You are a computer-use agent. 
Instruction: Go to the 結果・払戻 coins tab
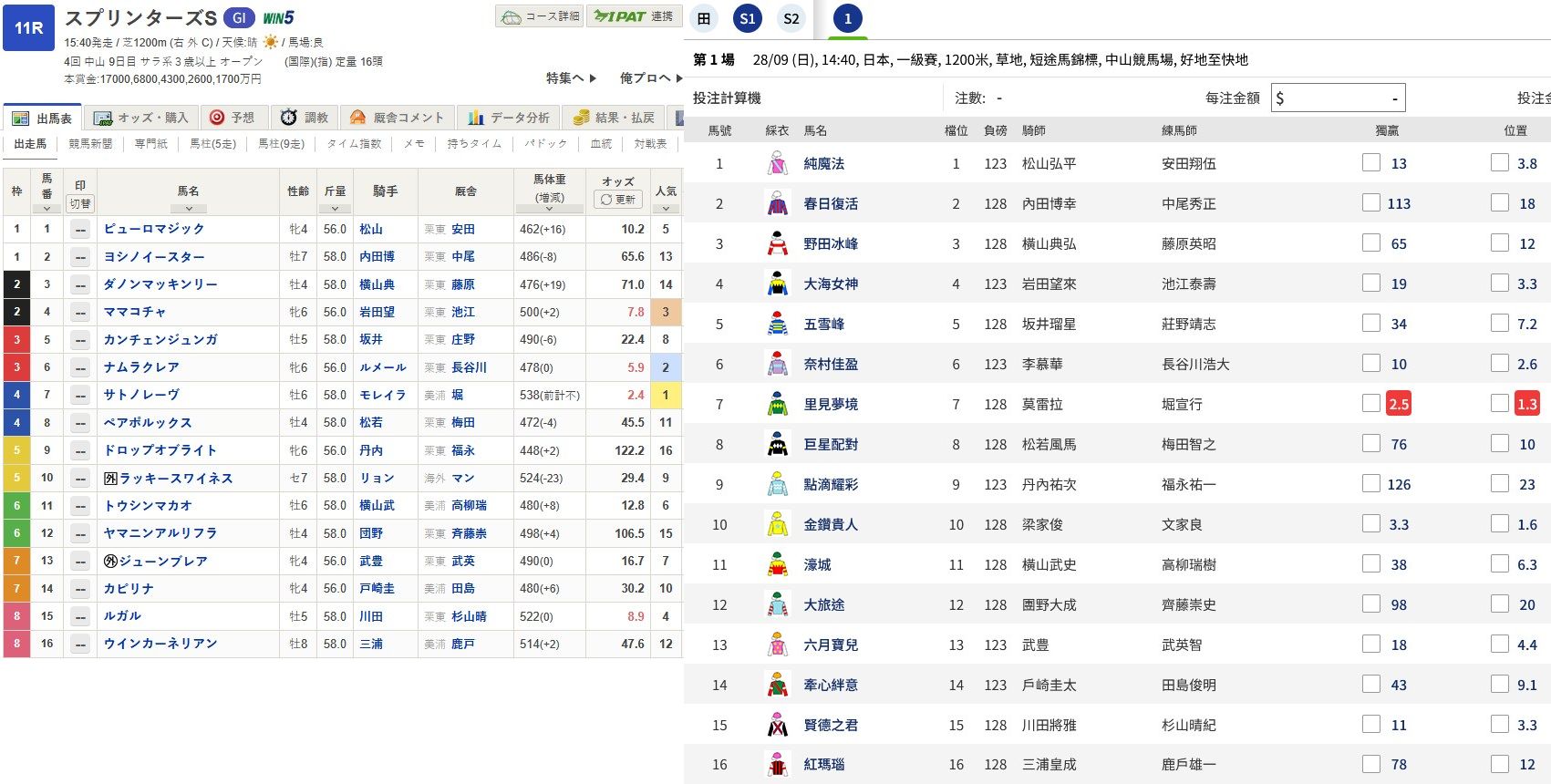614,118
